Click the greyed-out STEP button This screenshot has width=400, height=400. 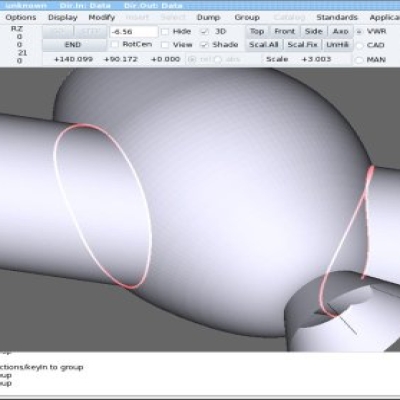pos(91,32)
